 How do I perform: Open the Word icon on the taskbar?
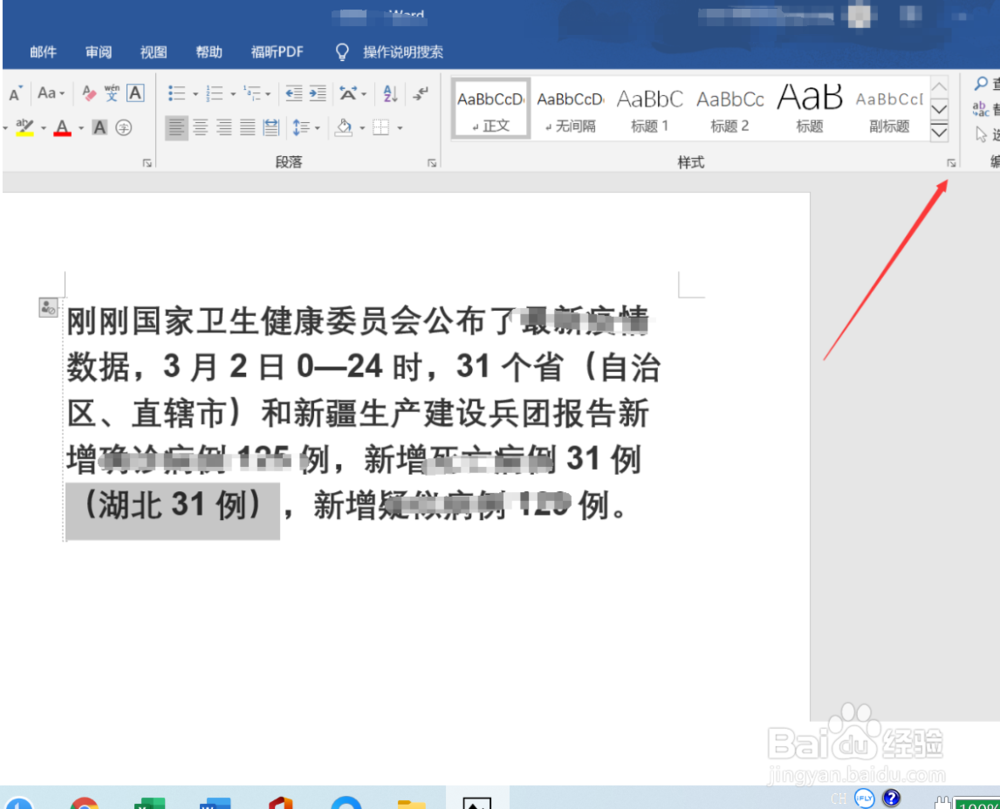click(x=215, y=803)
